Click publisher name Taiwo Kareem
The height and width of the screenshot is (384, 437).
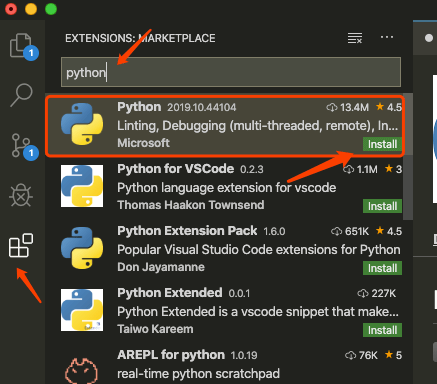pyautogui.click(x=155, y=329)
